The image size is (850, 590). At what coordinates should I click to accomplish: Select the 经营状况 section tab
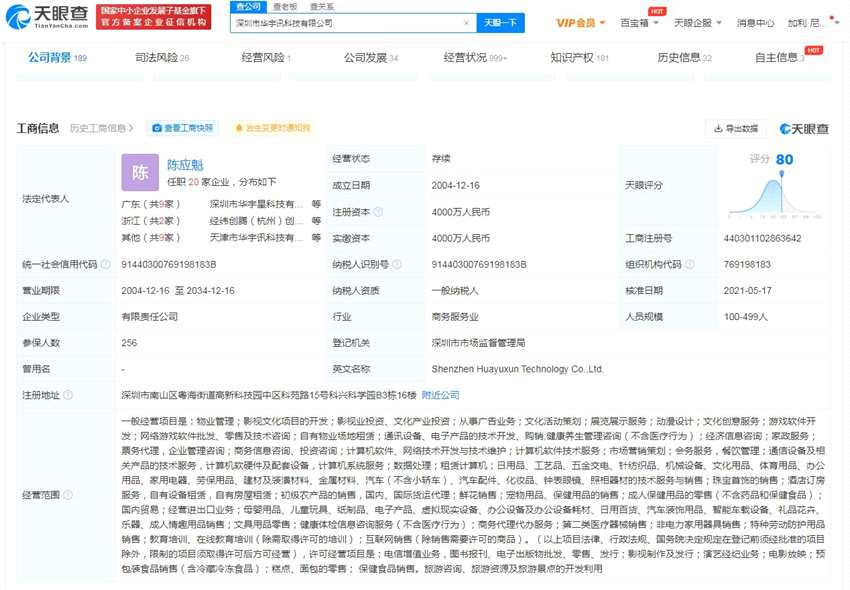click(x=475, y=57)
